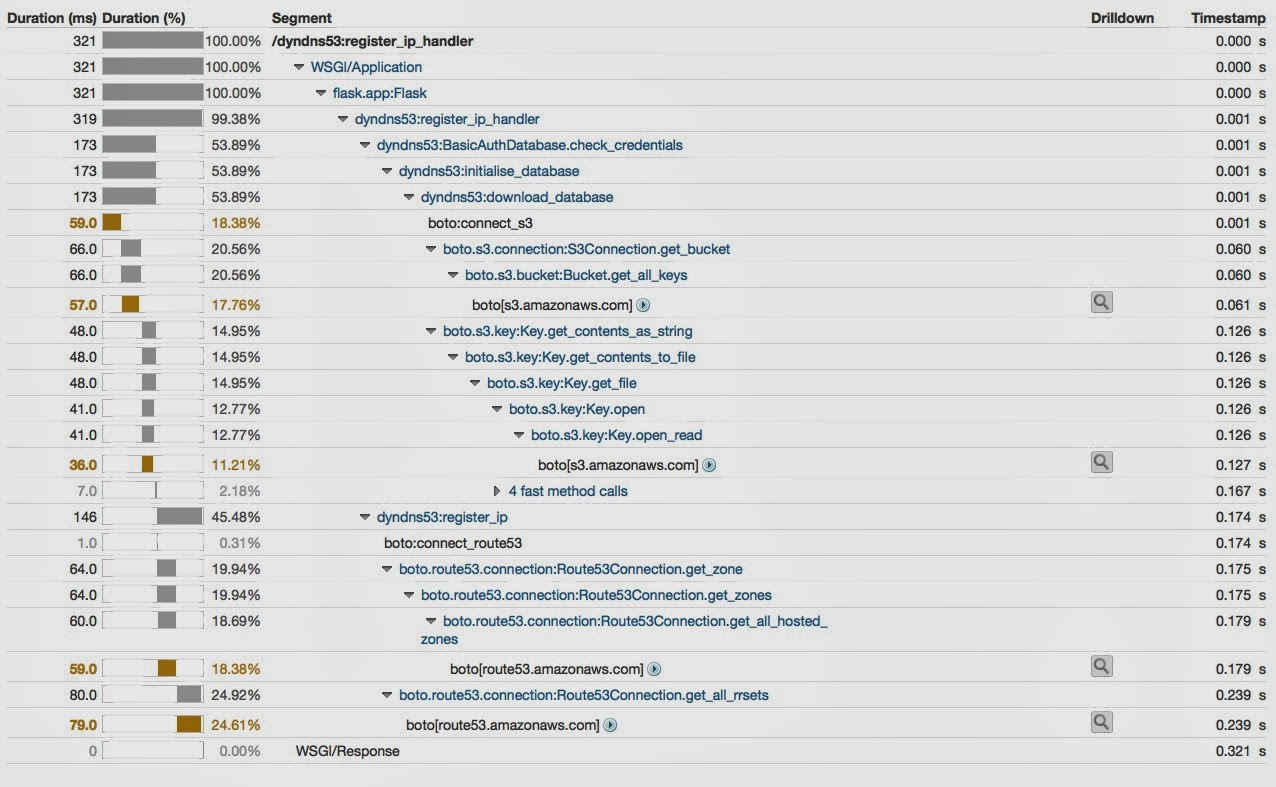This screenshot has width=1276, height=787.
Task: Click arrow icon beside 59.0 ms boto[route53.amazonaws.com]
Action: (x=654, y=669)
